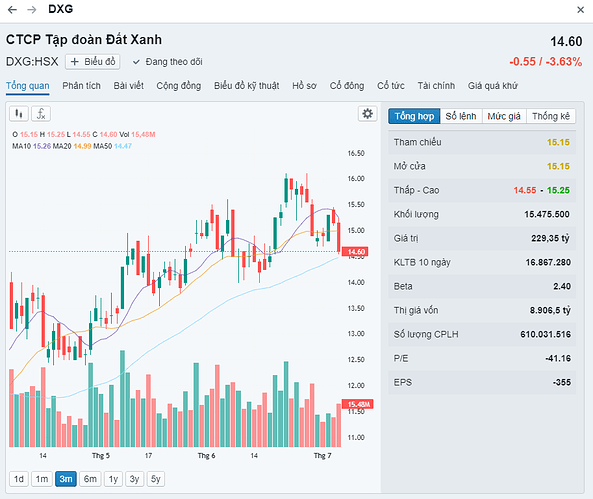Open the fx indicators function icon
The image size is (593, 499).
click(41, 113)
